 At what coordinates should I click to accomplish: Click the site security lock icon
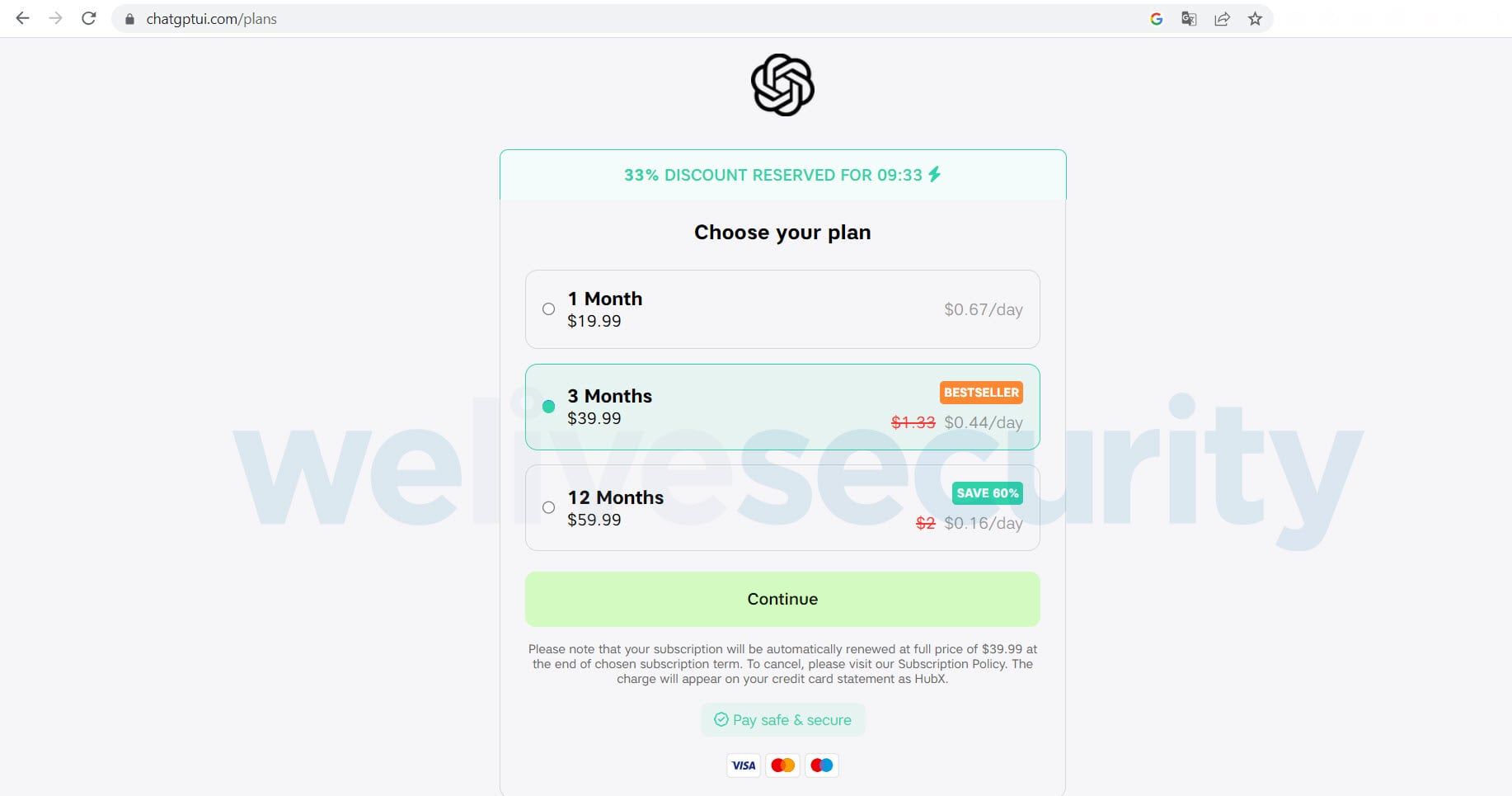click(x=128, y=18)
